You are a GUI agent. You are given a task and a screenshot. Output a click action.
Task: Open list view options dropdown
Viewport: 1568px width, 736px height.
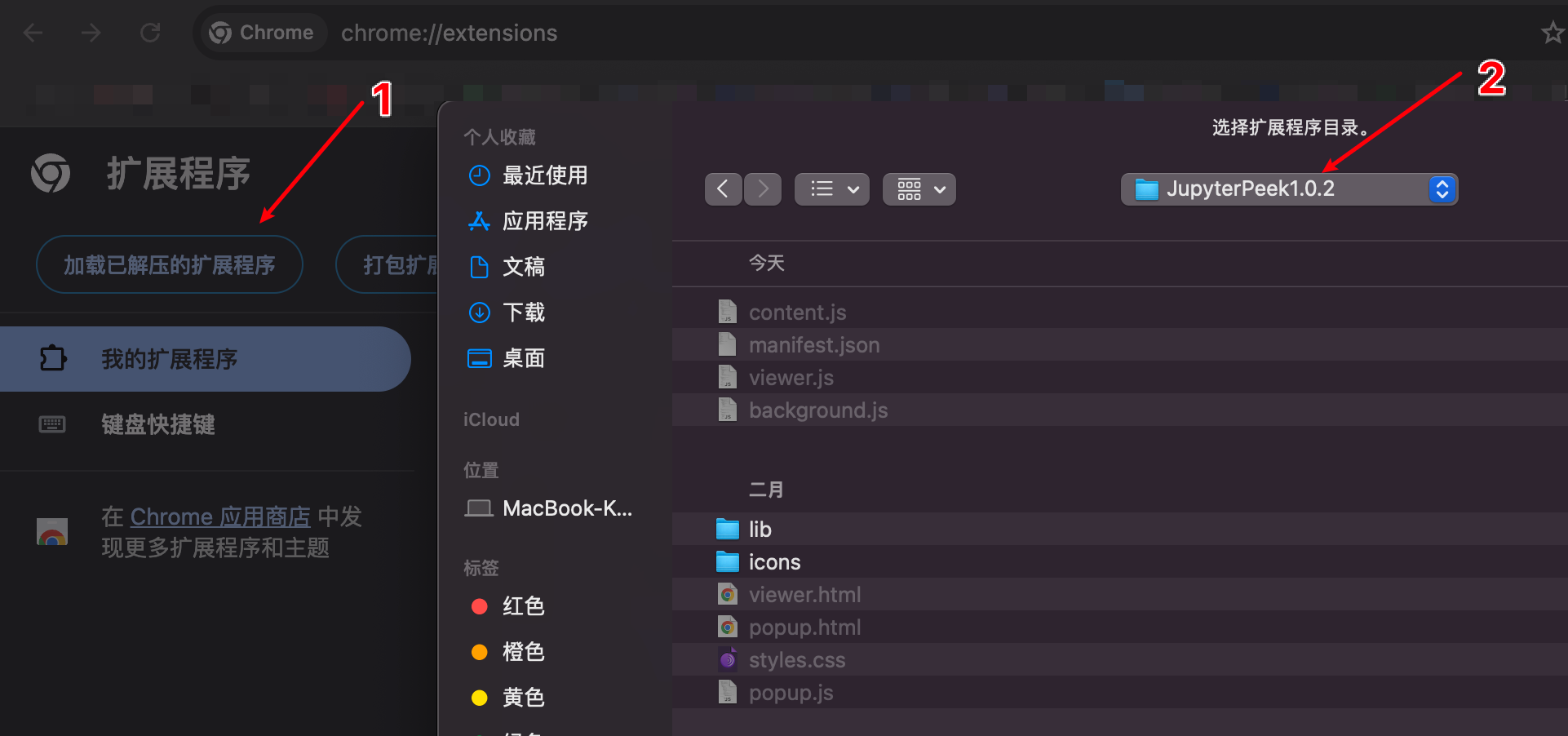pos(832,189)
